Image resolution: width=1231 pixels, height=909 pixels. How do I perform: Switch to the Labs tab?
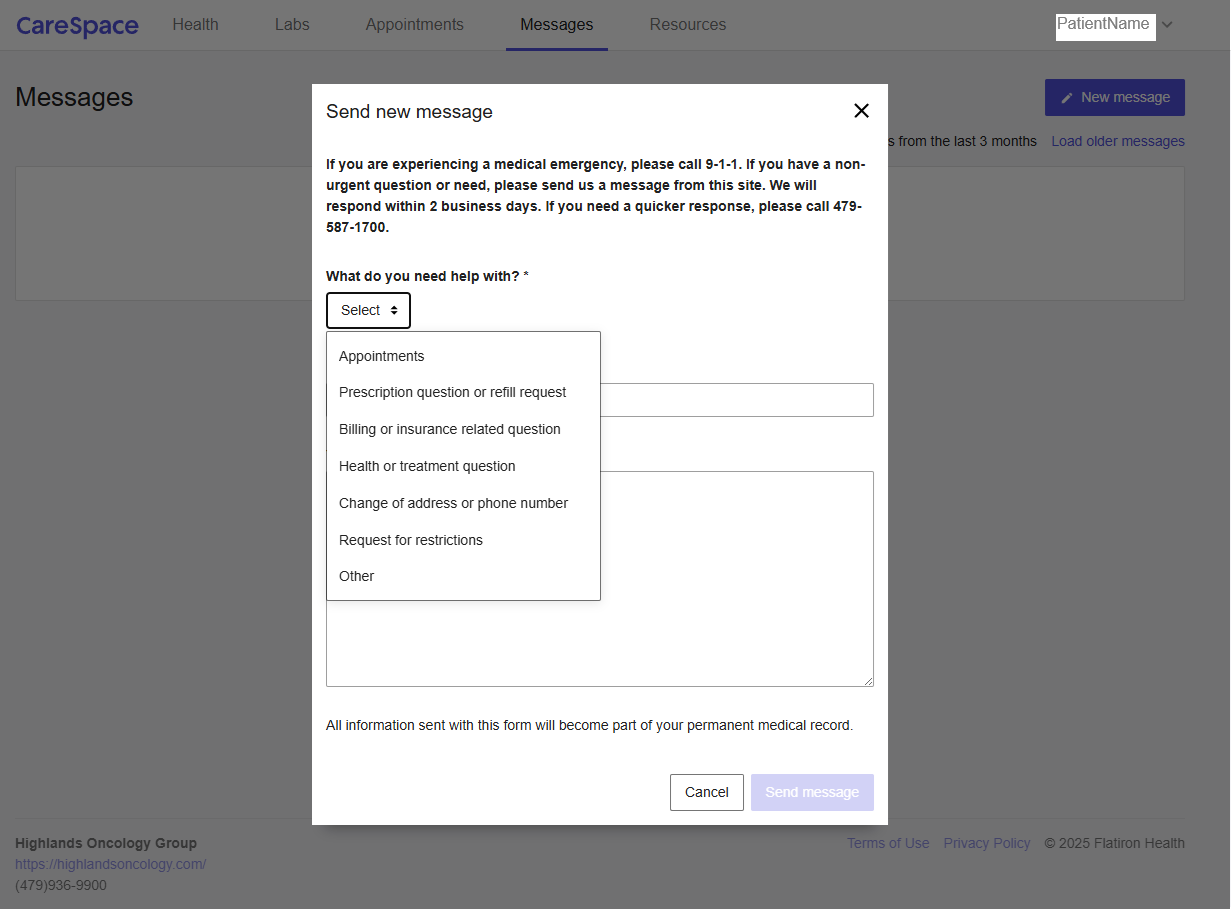click(x=292, y=25)
